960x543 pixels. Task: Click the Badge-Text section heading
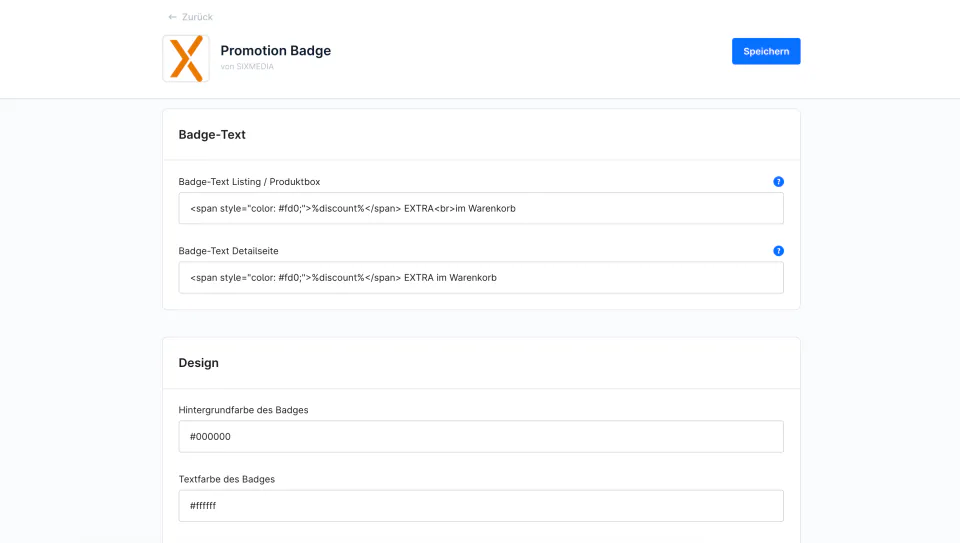pyautogui.click(x=212, y=135)
